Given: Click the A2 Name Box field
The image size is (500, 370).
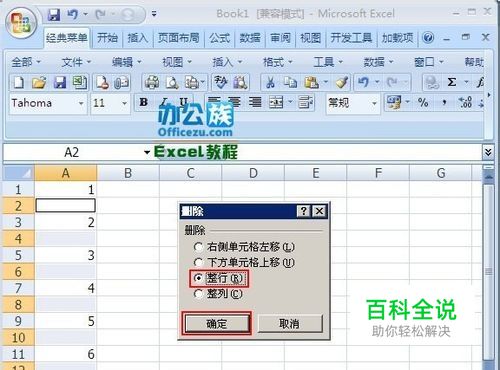Looking at the screenshot, I should [x=72, y=153].
